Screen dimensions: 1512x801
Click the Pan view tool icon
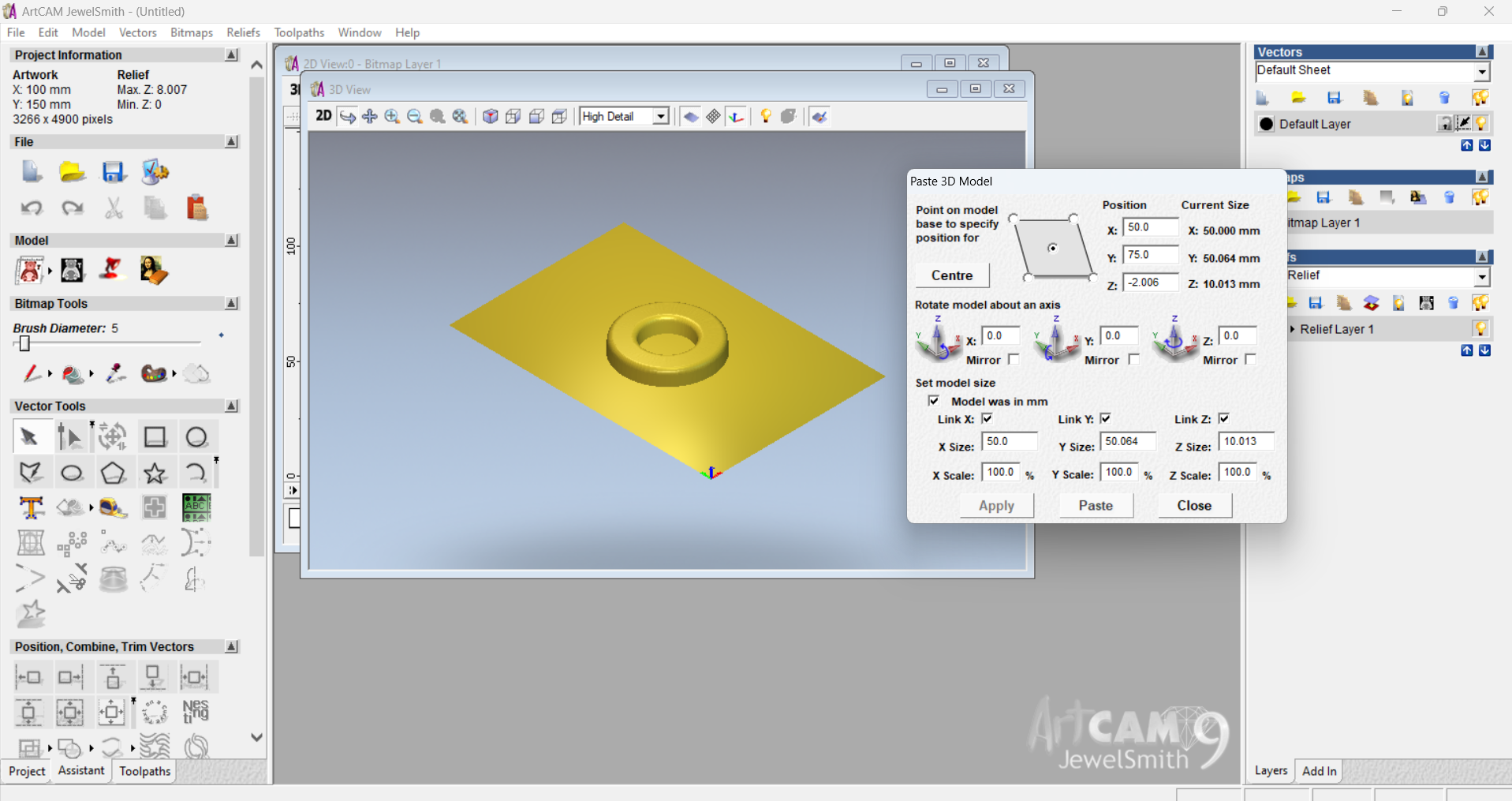[369, 116]
